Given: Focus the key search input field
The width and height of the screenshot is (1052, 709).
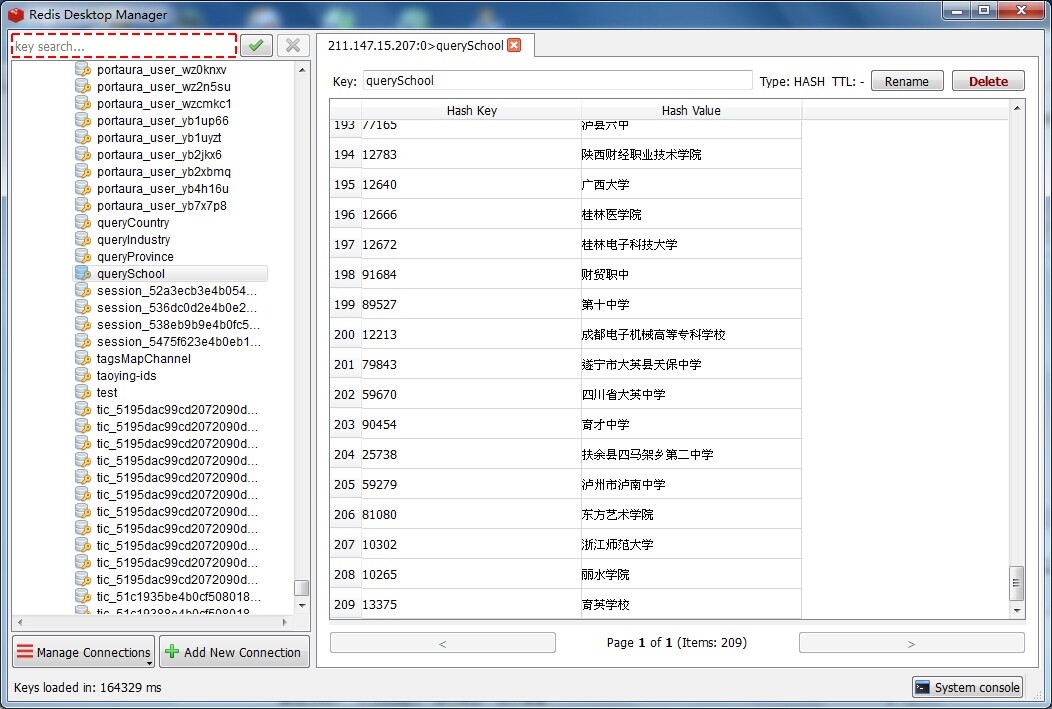Looking at the screenshot, I should point(124,46).
